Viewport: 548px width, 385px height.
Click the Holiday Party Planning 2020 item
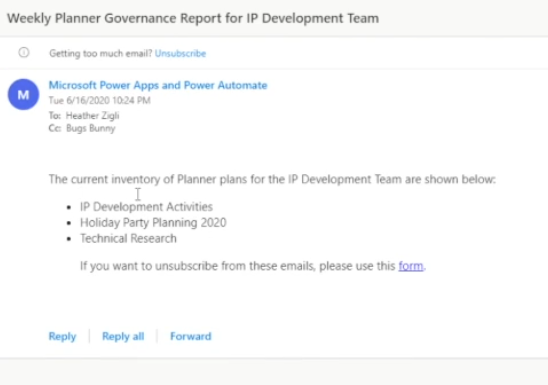pos(153,223)
